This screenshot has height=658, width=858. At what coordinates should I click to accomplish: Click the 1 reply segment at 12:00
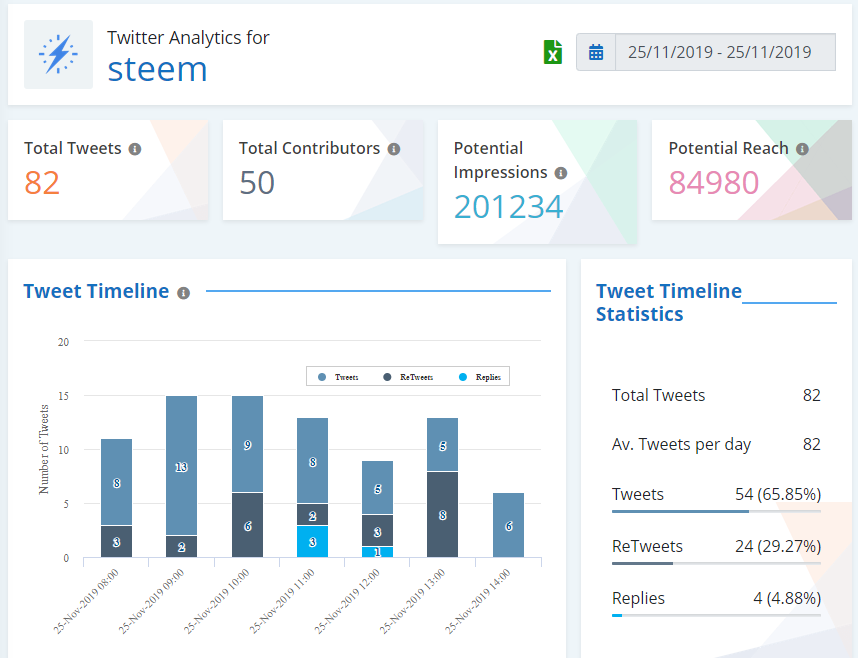(x=378, y=552)
